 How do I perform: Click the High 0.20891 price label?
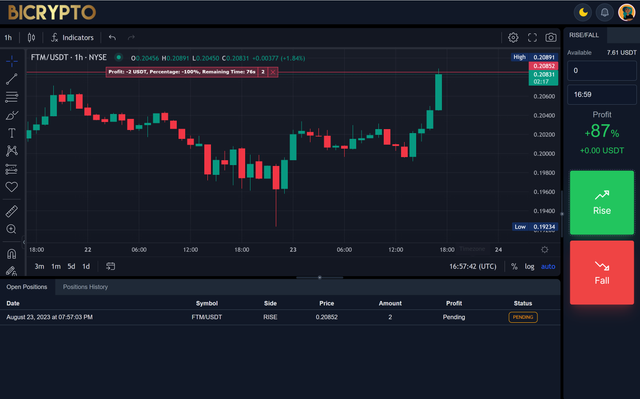(x=534, y=57)
